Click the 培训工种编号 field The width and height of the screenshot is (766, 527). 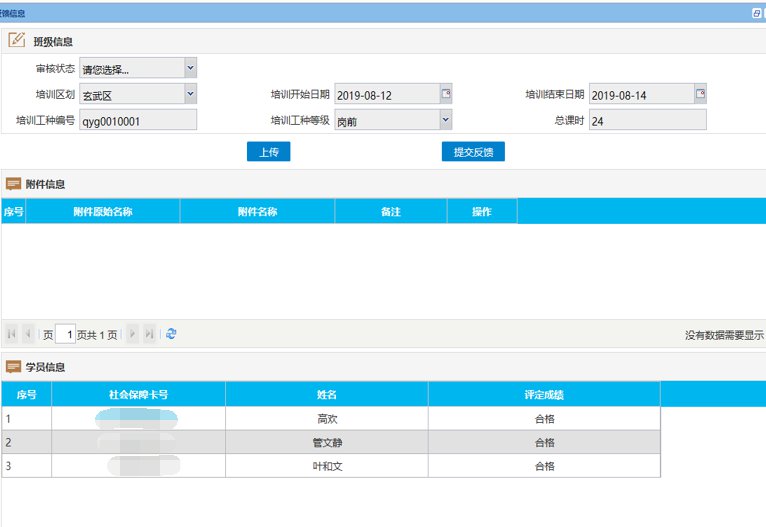(x=138, y=120)
